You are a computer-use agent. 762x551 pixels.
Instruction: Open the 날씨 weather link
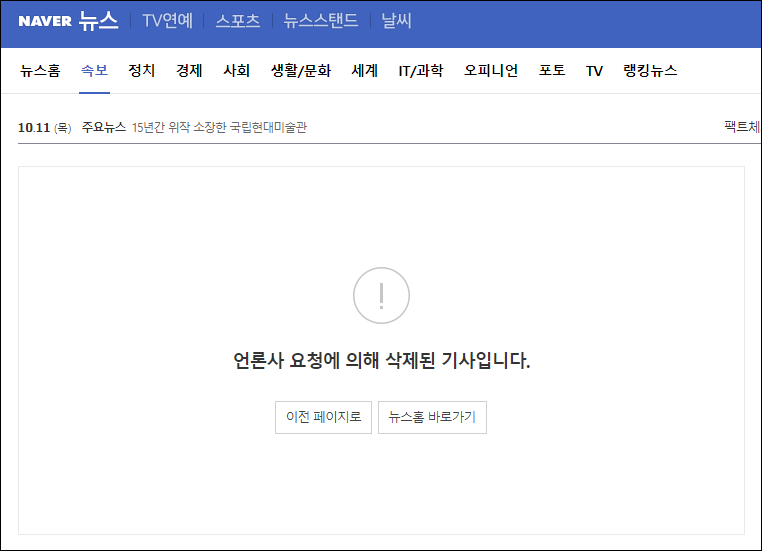(396, 21)
